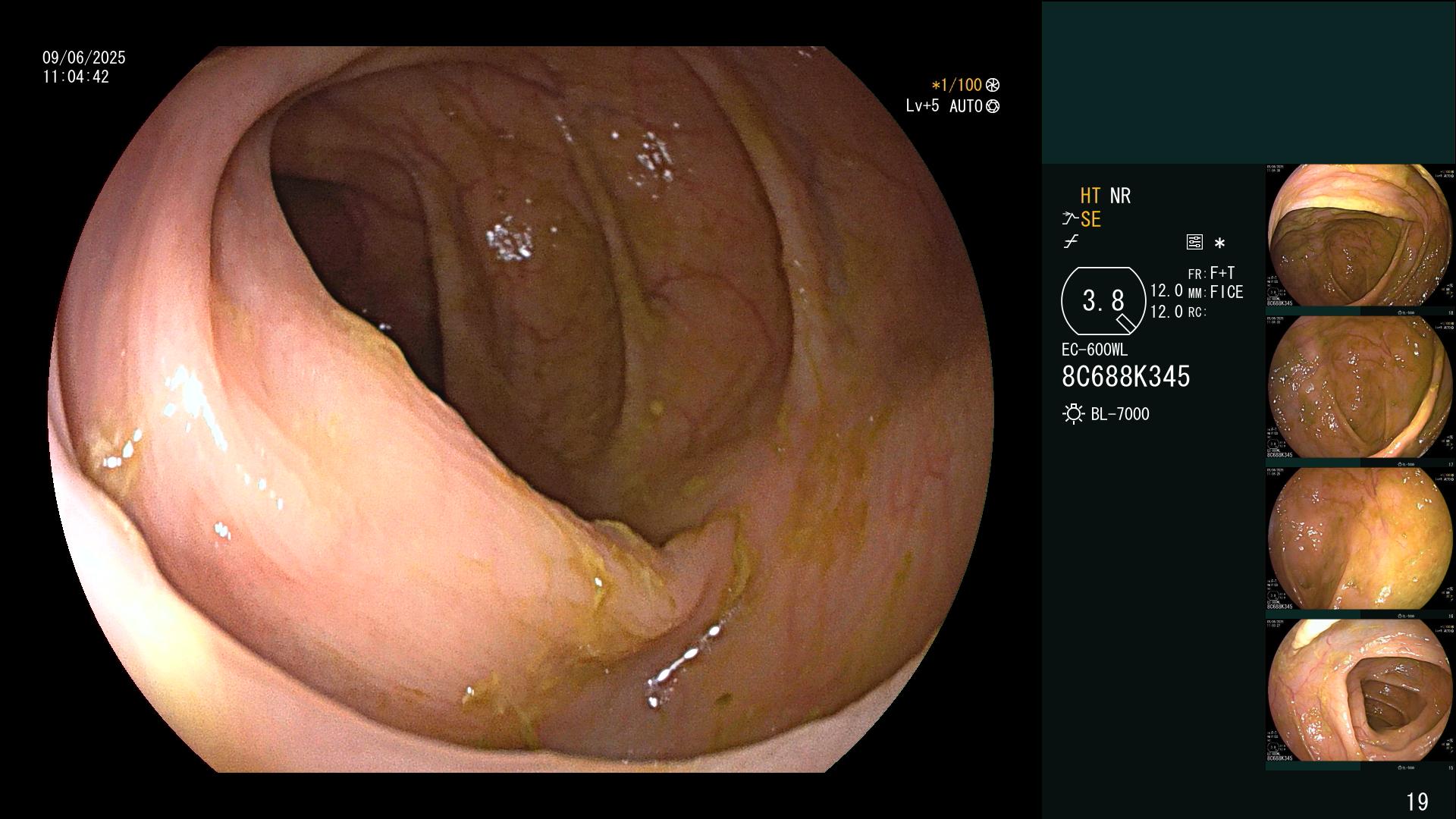
Task: Click the upper 12.0 diameter value
Action: pos(1166,290)
